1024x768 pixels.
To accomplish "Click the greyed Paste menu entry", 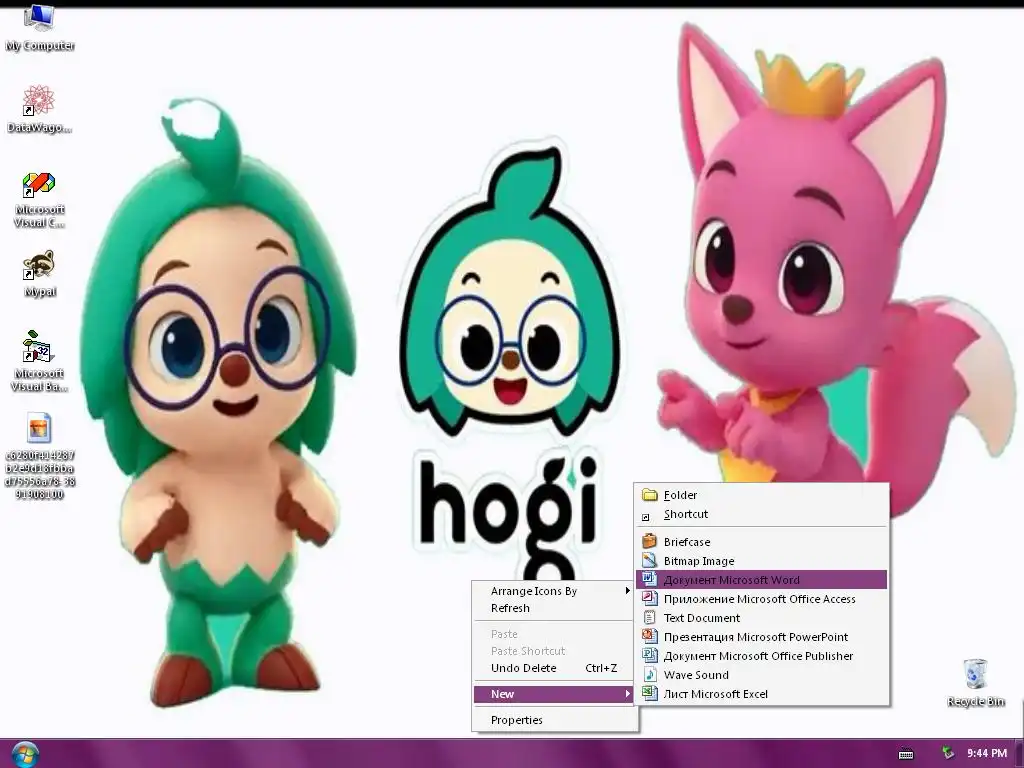I will (x=554, y=633).
